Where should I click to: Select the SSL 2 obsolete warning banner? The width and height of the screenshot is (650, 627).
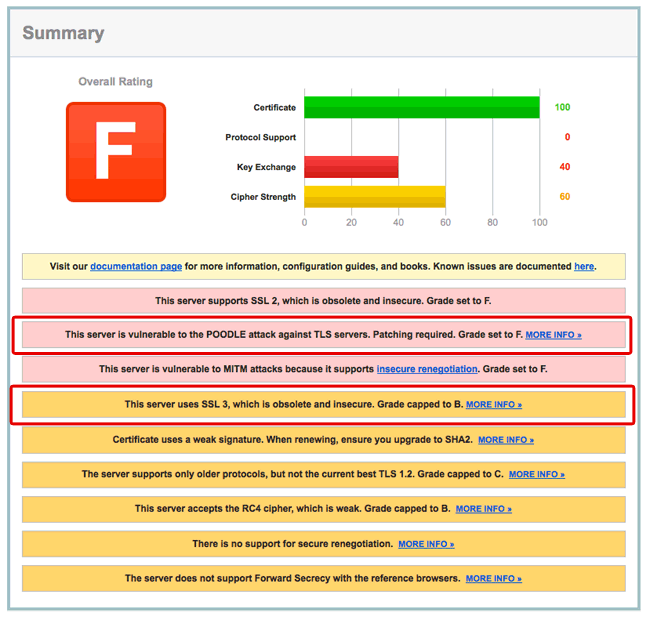[x=324, y=300]
